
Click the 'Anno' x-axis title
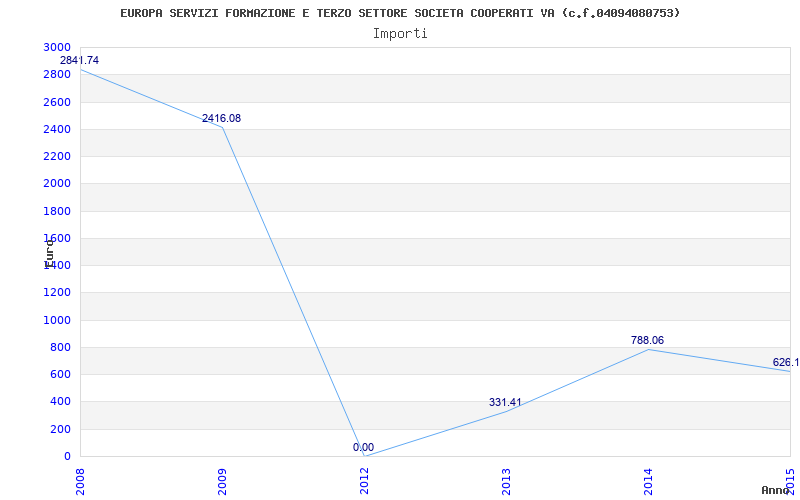pos(776,490)
